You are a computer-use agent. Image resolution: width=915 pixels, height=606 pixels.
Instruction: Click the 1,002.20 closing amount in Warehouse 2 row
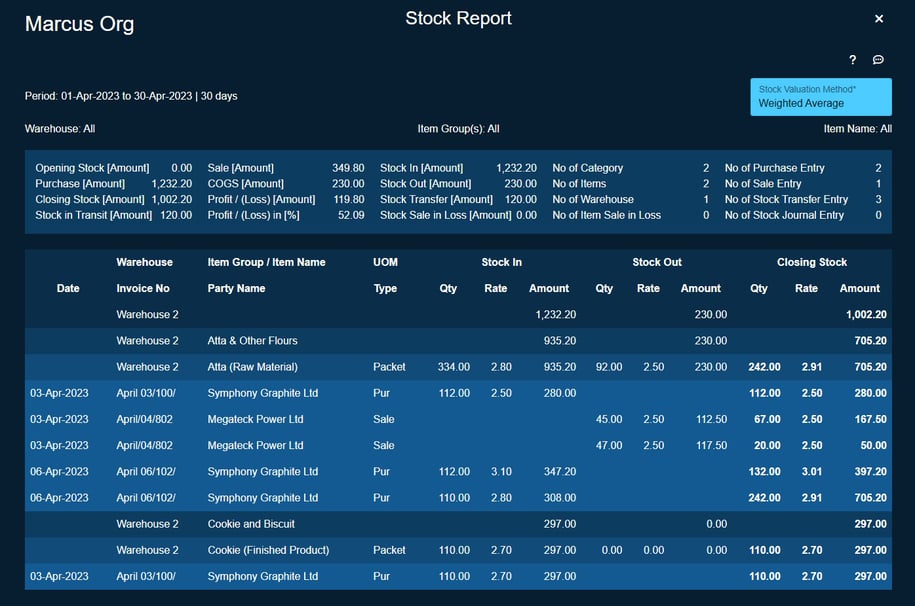point(866,314)
